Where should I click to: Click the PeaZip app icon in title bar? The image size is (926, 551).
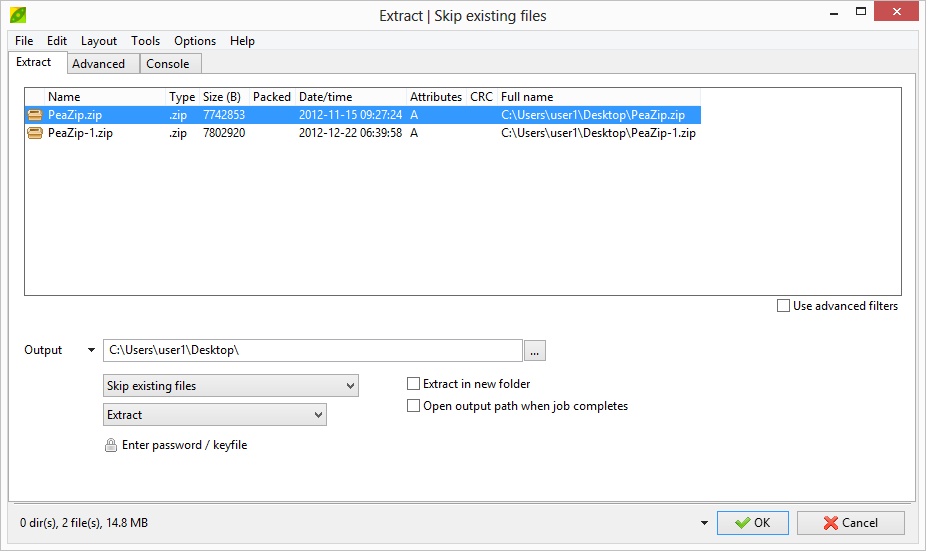18,15
